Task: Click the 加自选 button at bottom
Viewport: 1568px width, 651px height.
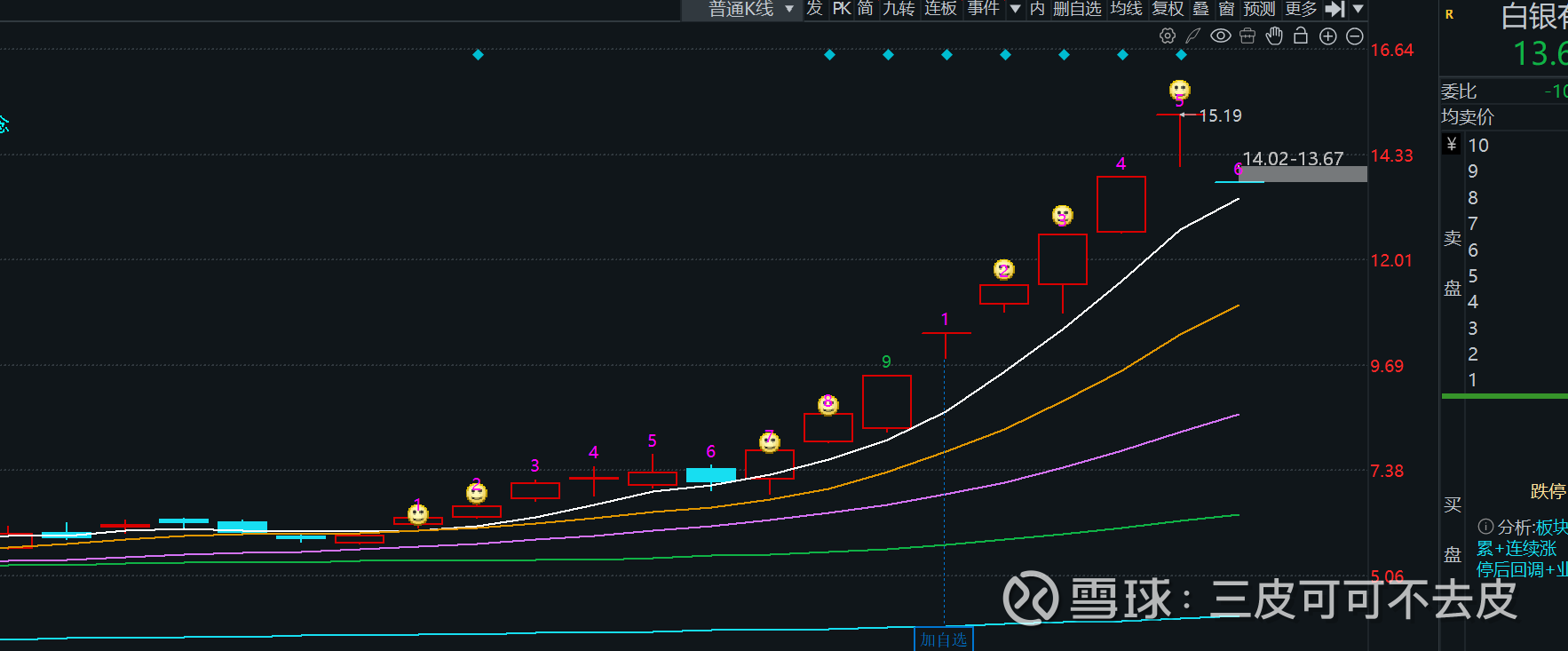Action: [x=943, y=639]
